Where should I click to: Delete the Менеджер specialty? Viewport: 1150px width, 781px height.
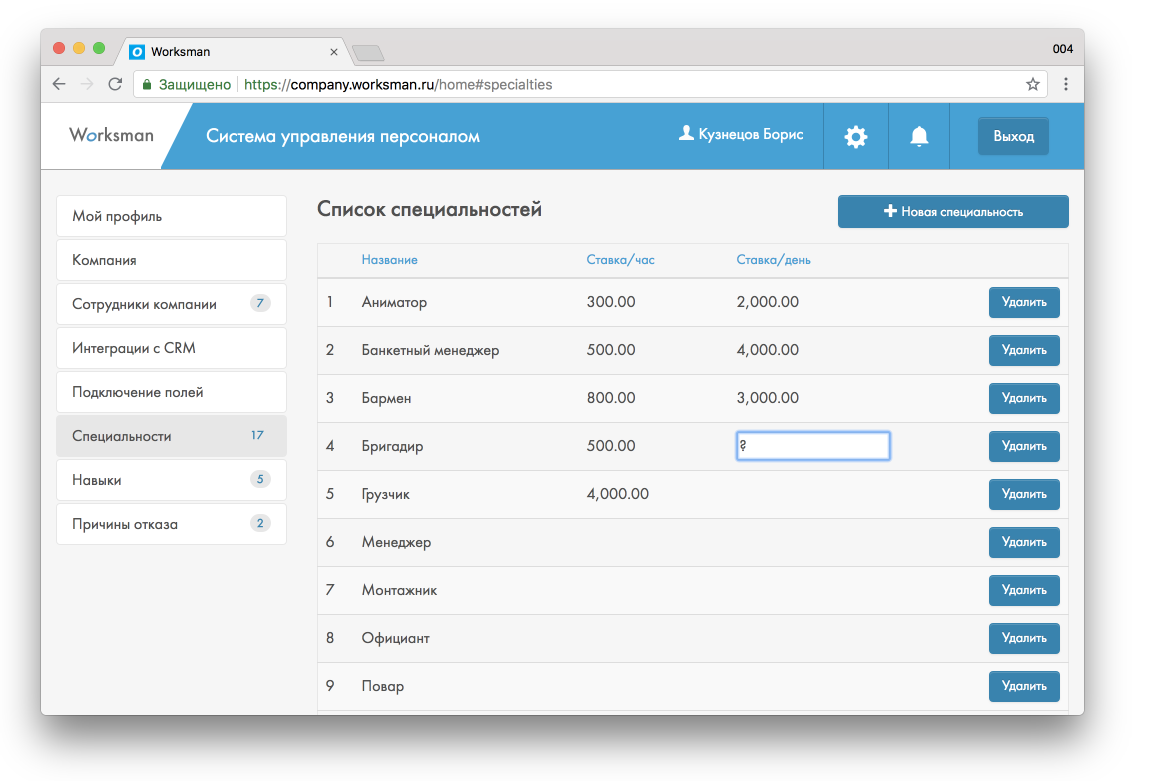[x=1024, y=543]
